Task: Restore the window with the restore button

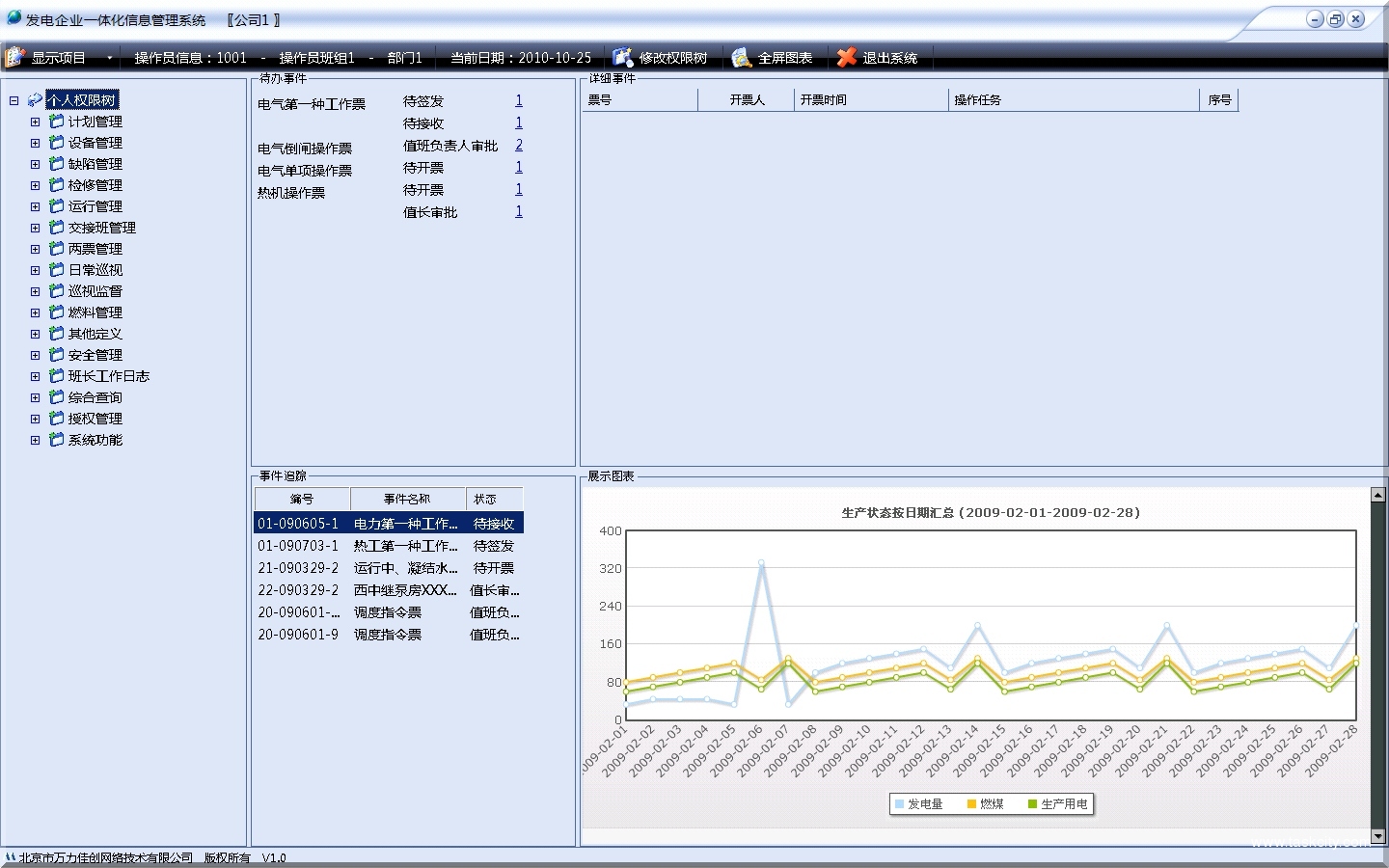Action: 1335,18
